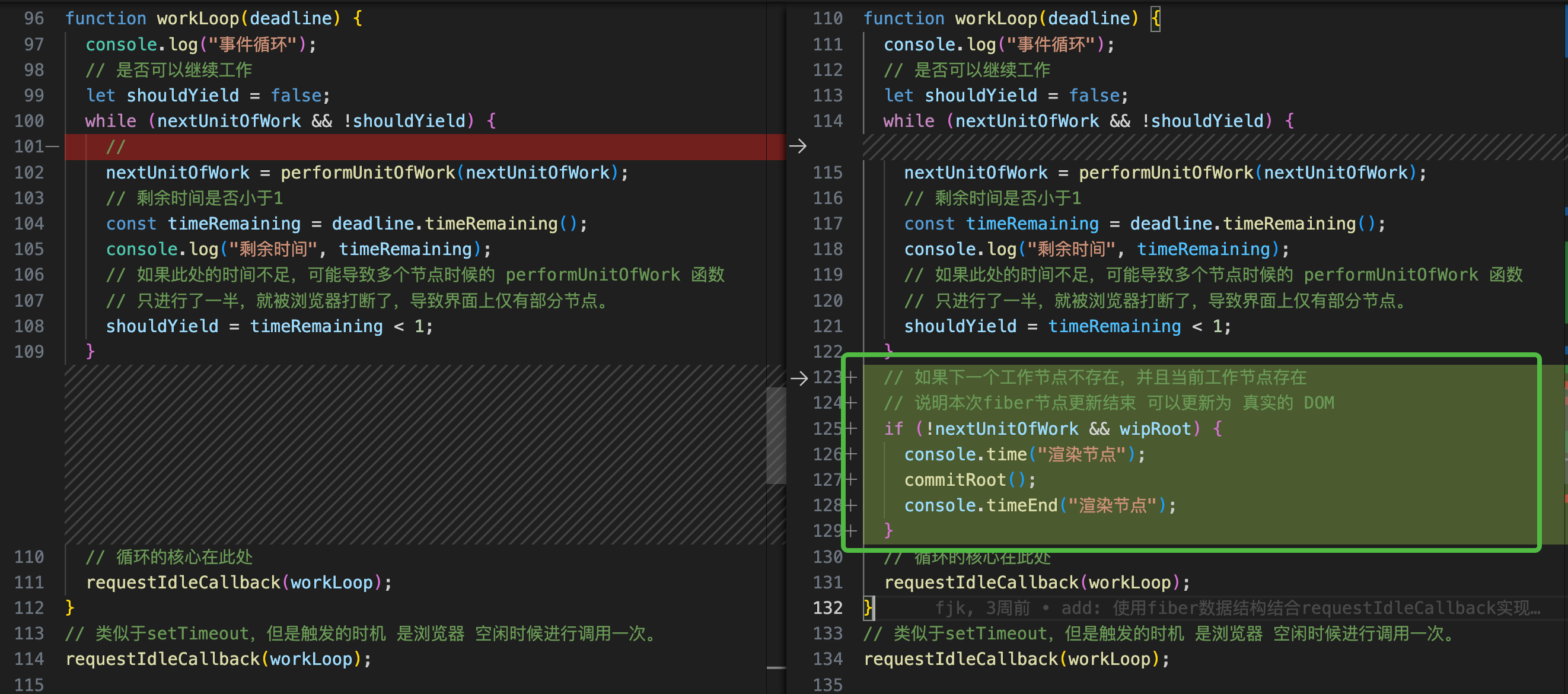Screen dimensions: 1568x694
Task: Click the plus marker on line 128
Action: [x=851, y=506]
